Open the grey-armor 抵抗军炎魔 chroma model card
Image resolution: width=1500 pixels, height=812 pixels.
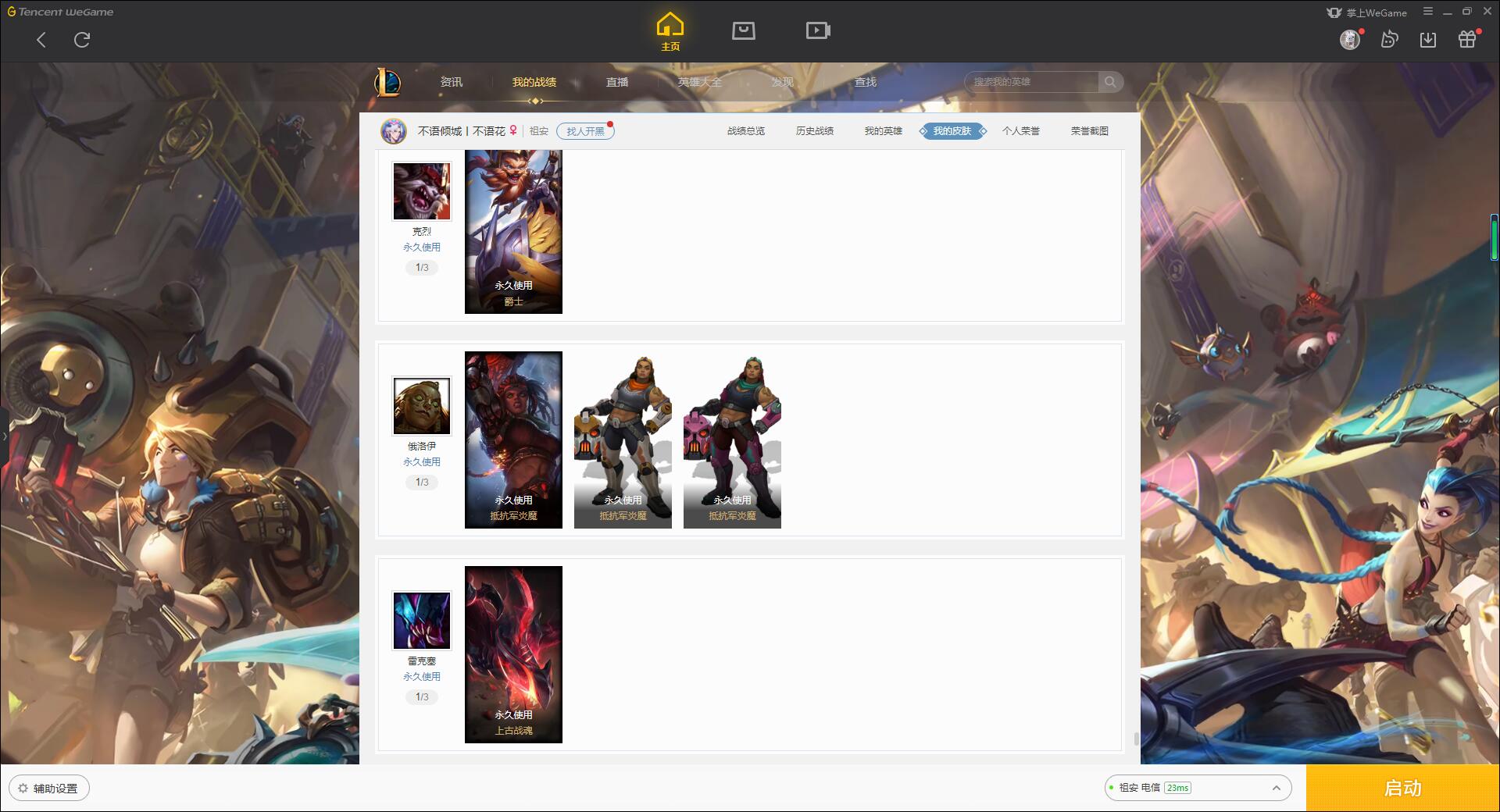coord(623,440)
